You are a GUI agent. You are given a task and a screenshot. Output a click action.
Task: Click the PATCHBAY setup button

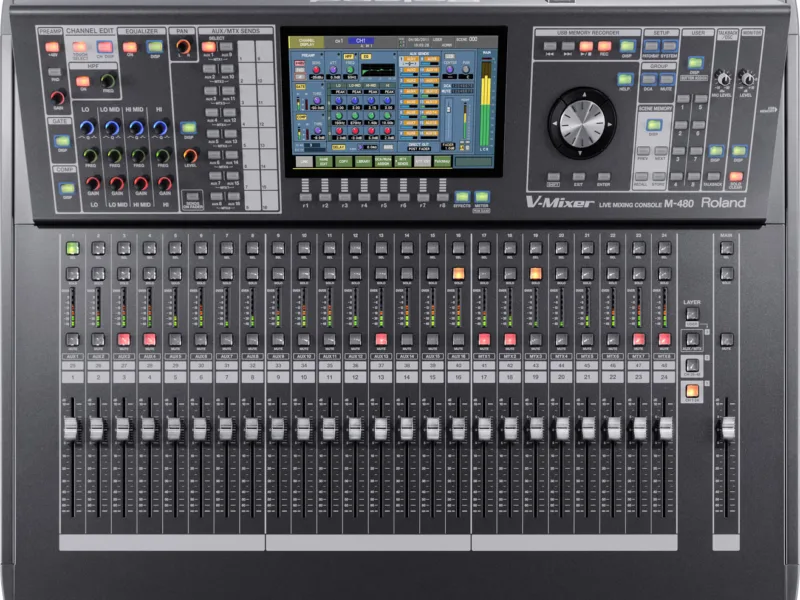click(x=651, y=47)
